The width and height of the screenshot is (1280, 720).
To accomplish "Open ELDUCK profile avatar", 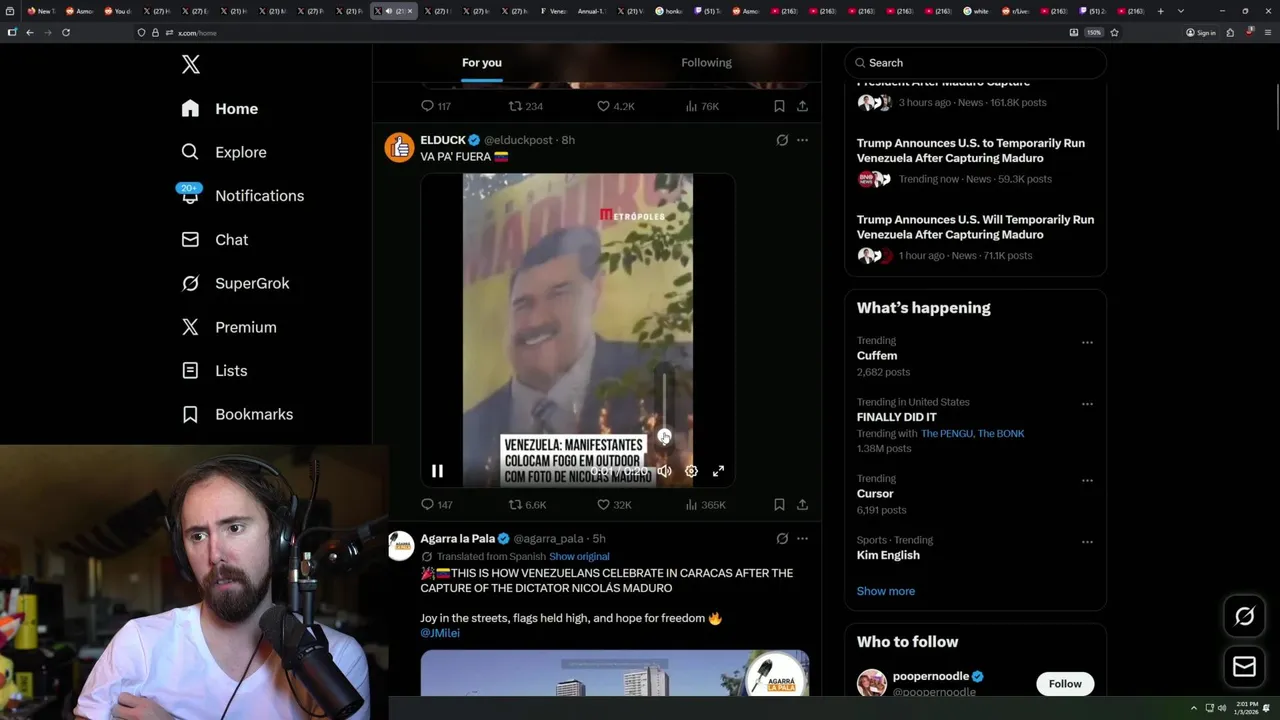I will (400, 147).
